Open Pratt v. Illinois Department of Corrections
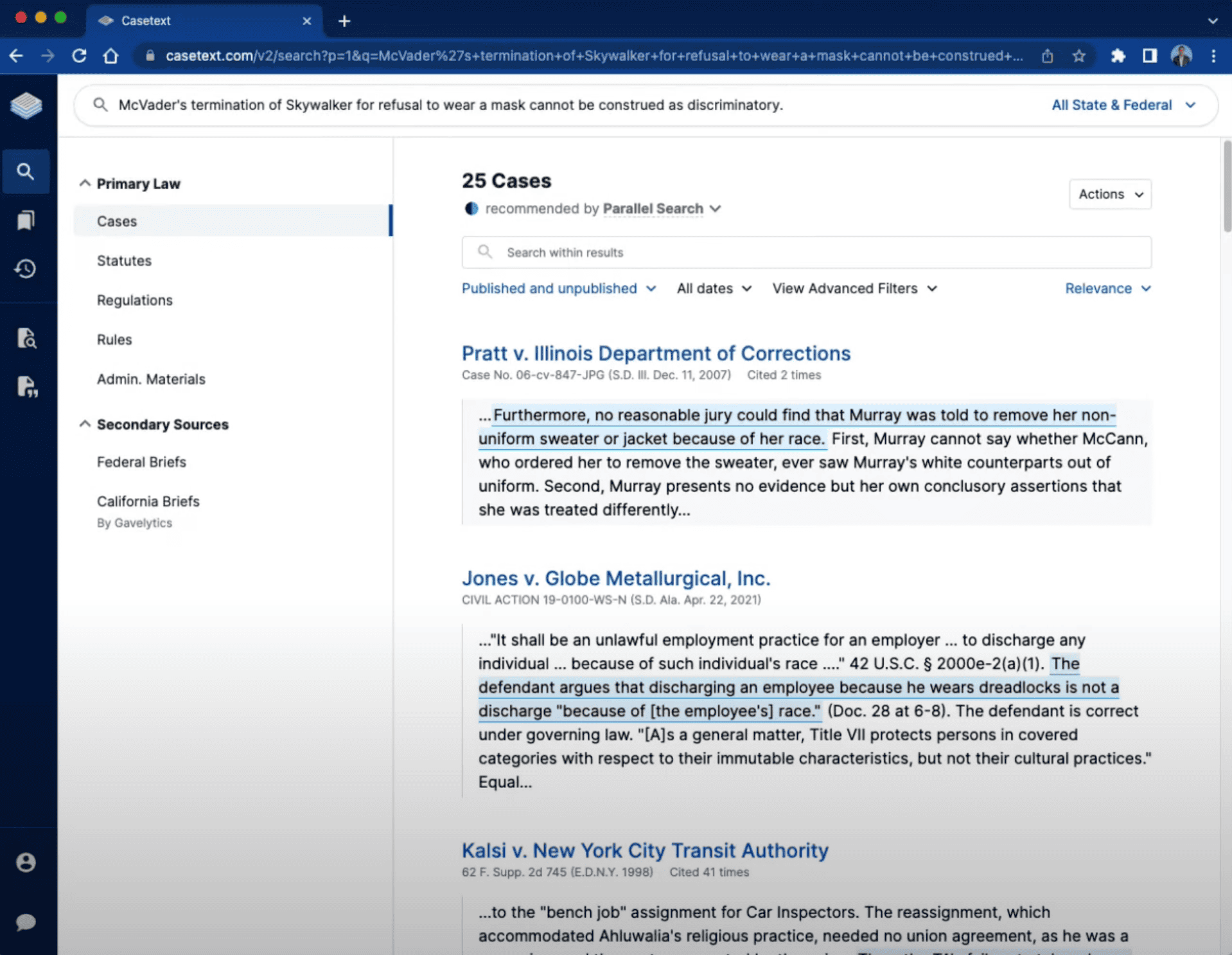The image size is (1232, 955). coord(656,353)
